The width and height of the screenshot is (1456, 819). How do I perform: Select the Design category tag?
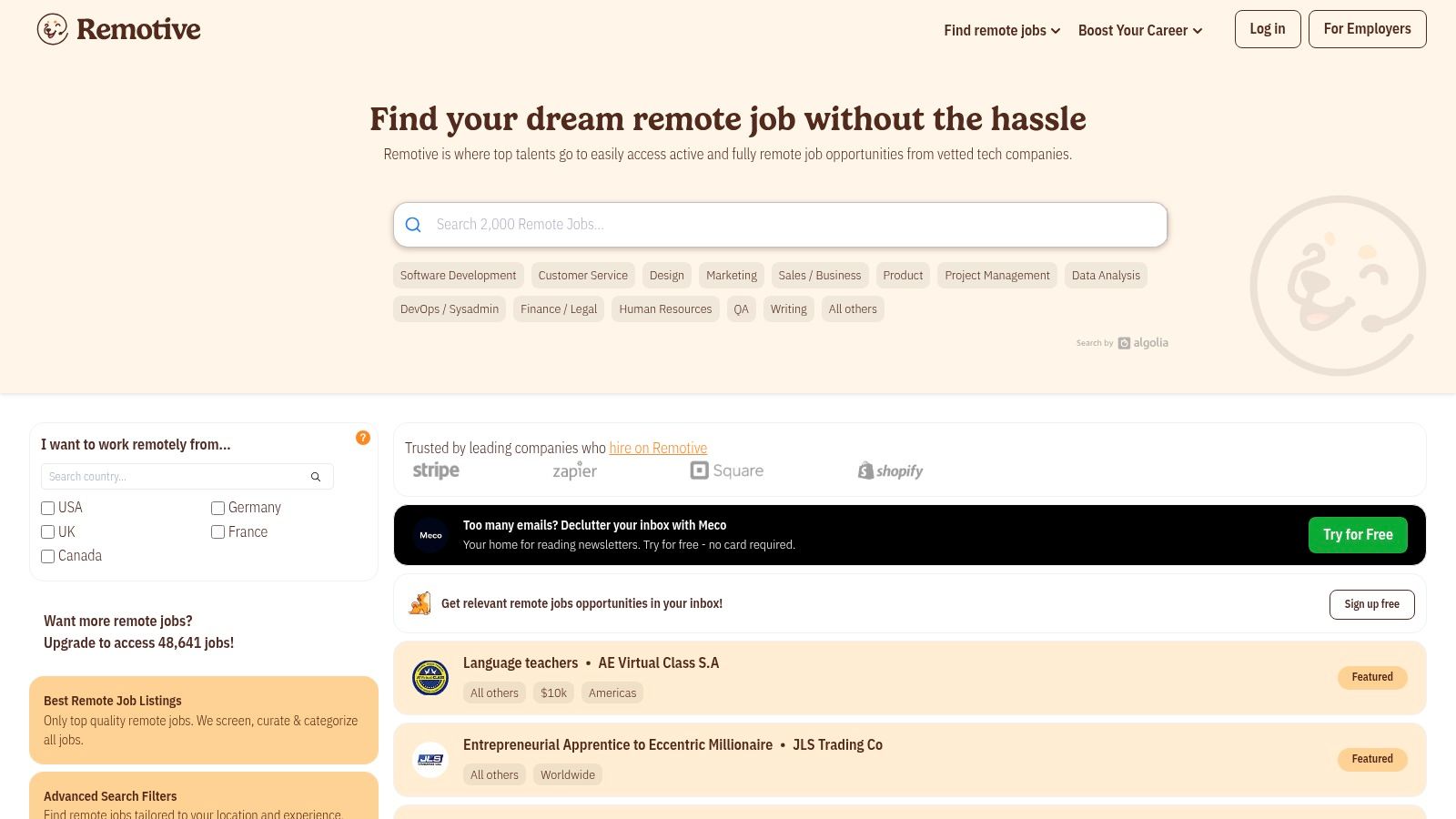click(x=667, y=276)
